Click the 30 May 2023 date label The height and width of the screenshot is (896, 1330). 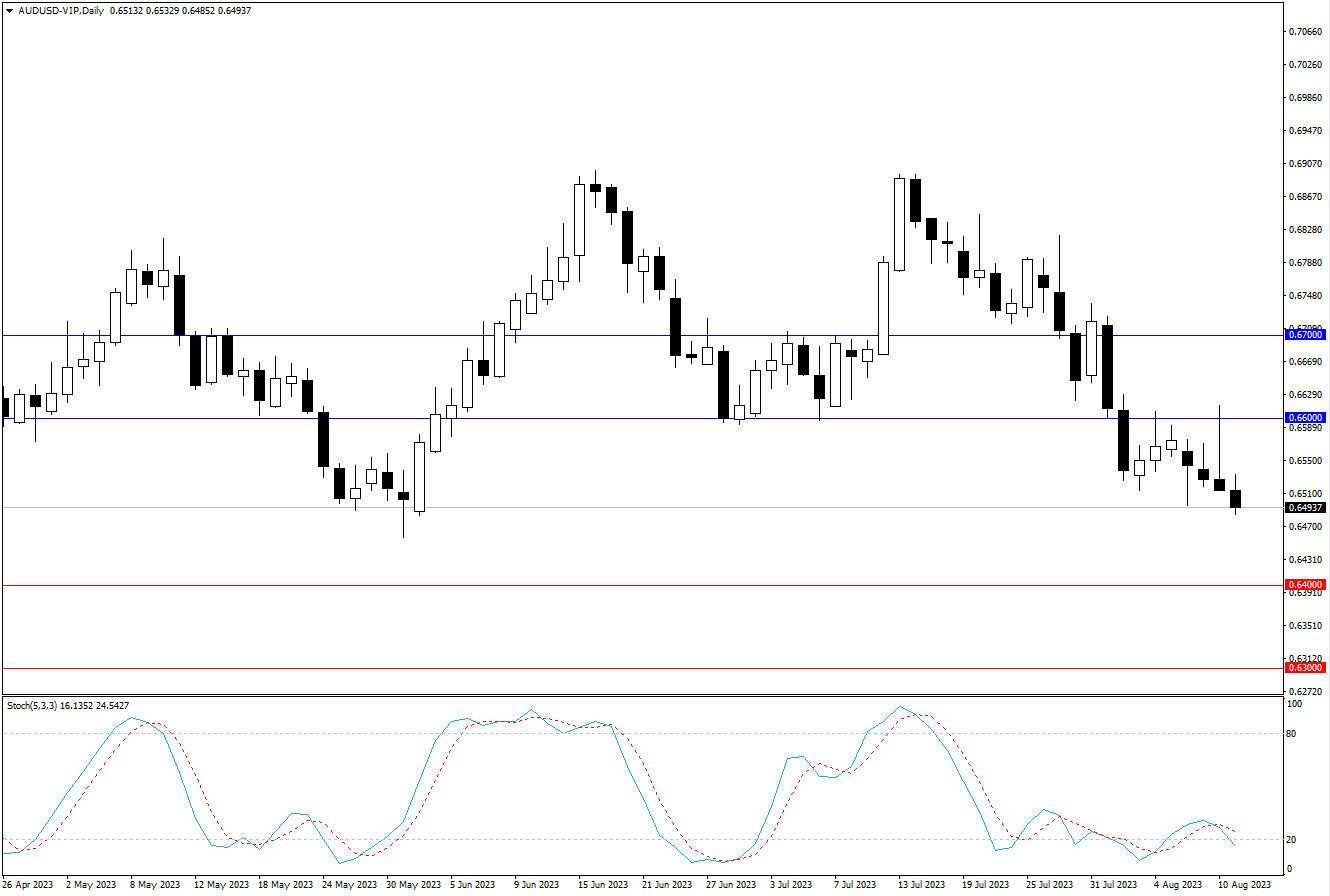coord(414,885)
